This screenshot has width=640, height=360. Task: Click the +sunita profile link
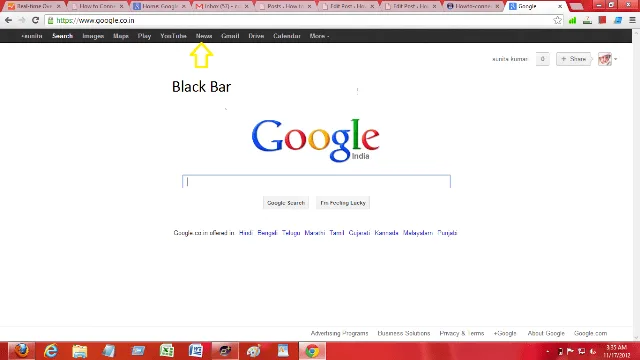pyautogui.click(x=32, y=36)
